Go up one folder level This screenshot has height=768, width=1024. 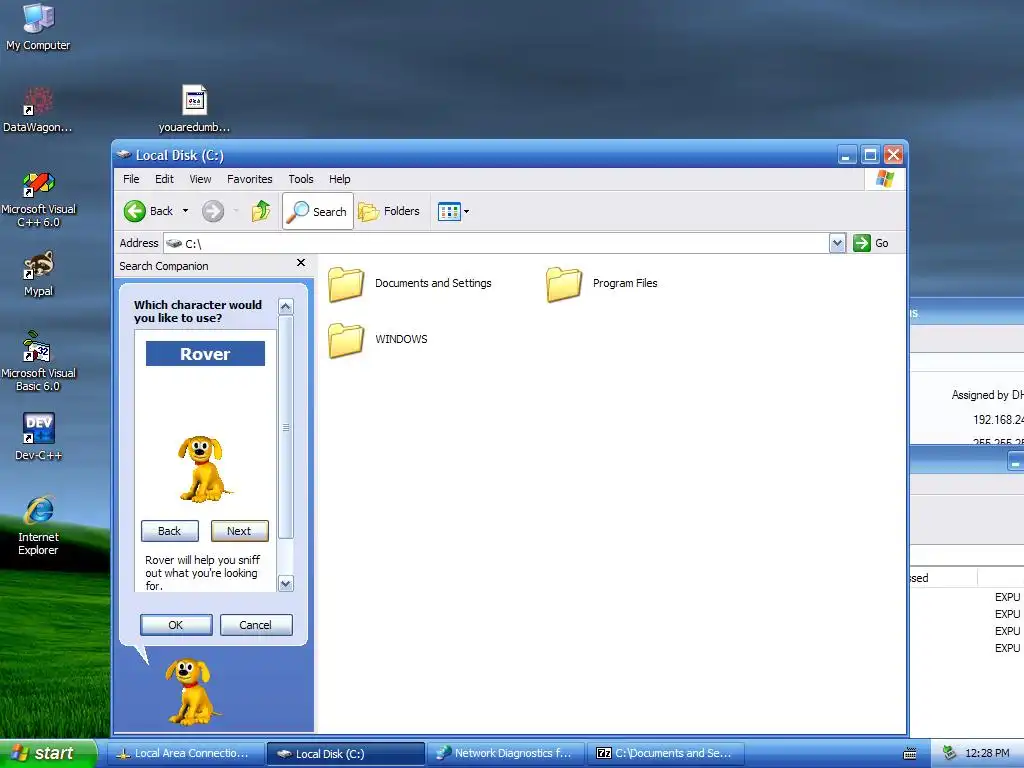(x=261, y=211)
